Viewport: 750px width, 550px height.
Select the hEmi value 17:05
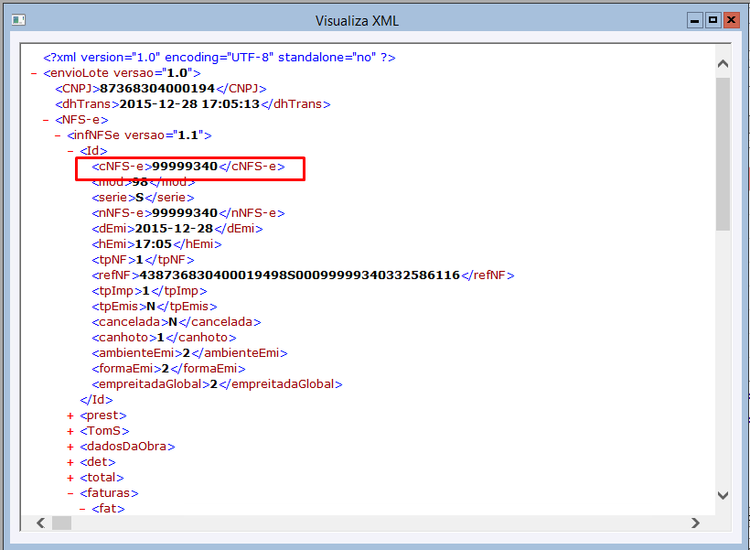[x=153, y=244]
